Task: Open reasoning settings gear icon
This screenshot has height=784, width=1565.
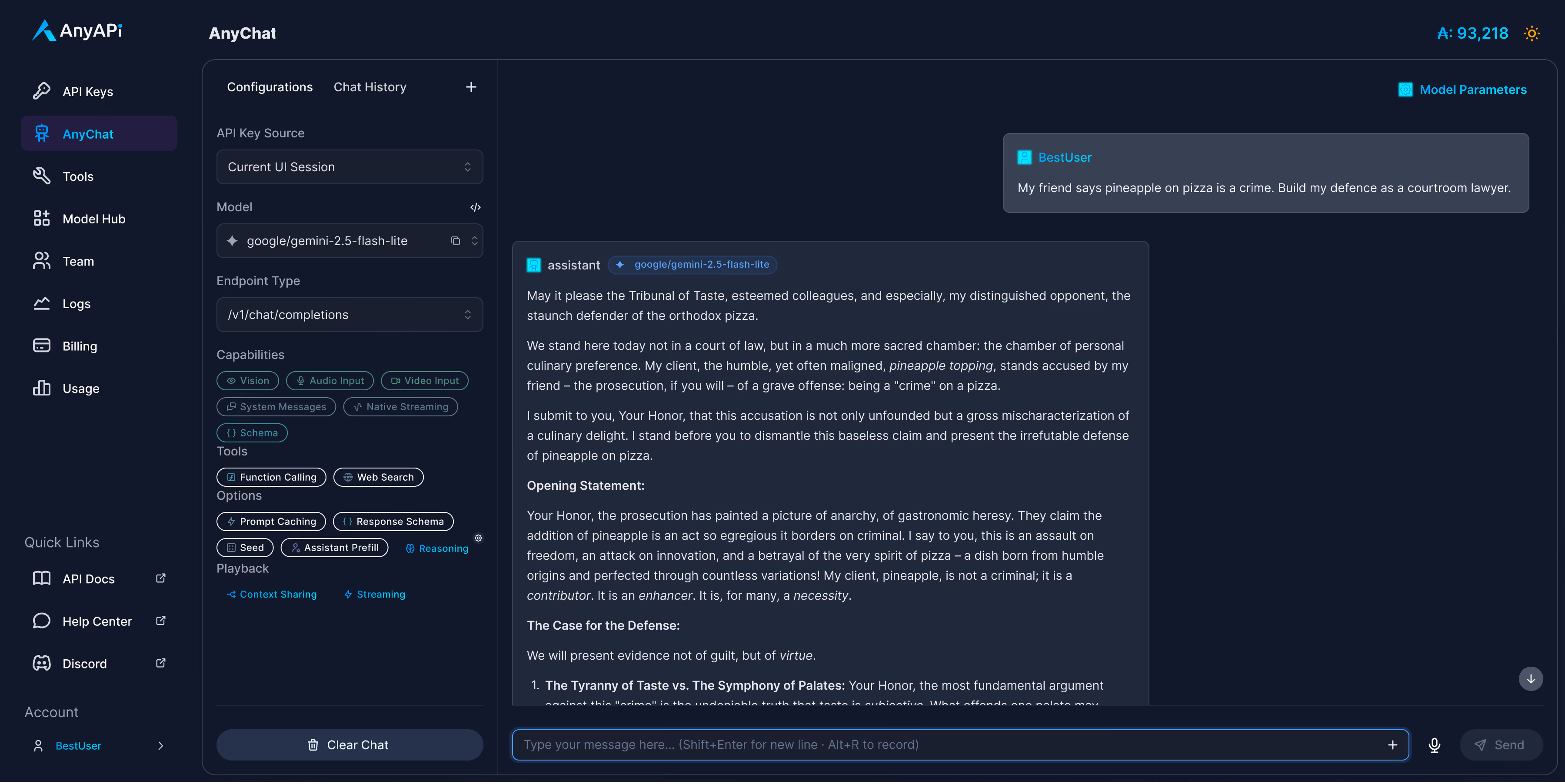Action: (478, 538)
